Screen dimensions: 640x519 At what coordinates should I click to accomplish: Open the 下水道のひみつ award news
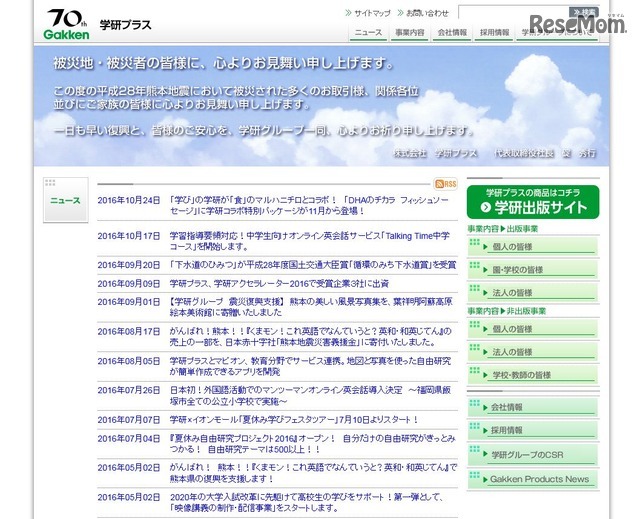[x=313, y=265]
